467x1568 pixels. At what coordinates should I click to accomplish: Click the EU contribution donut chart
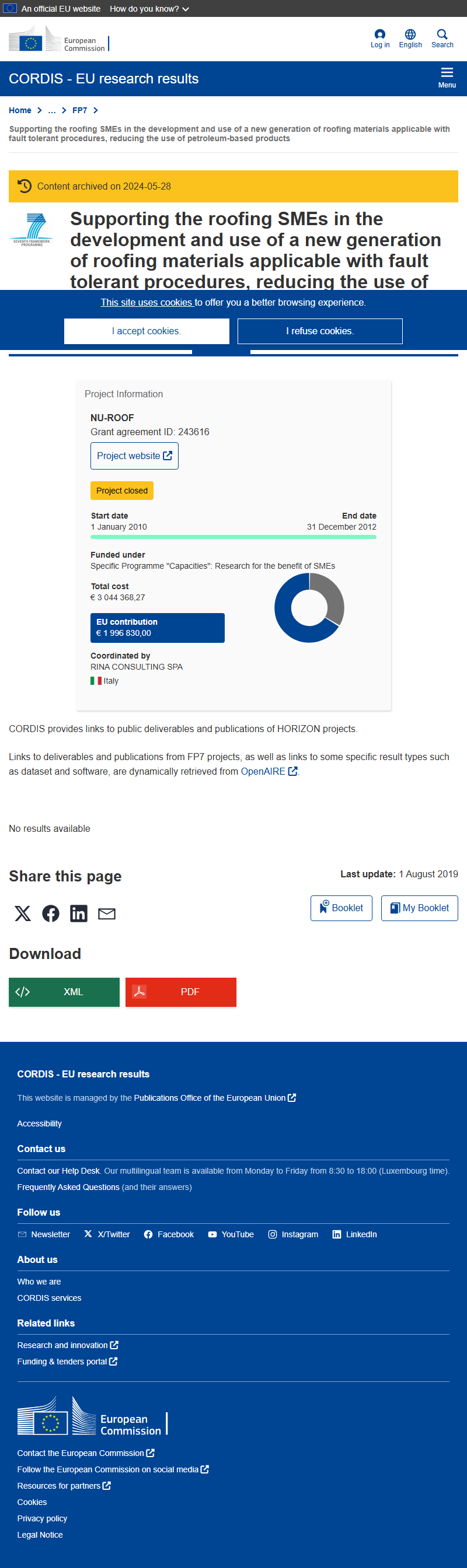click(309, 607)
